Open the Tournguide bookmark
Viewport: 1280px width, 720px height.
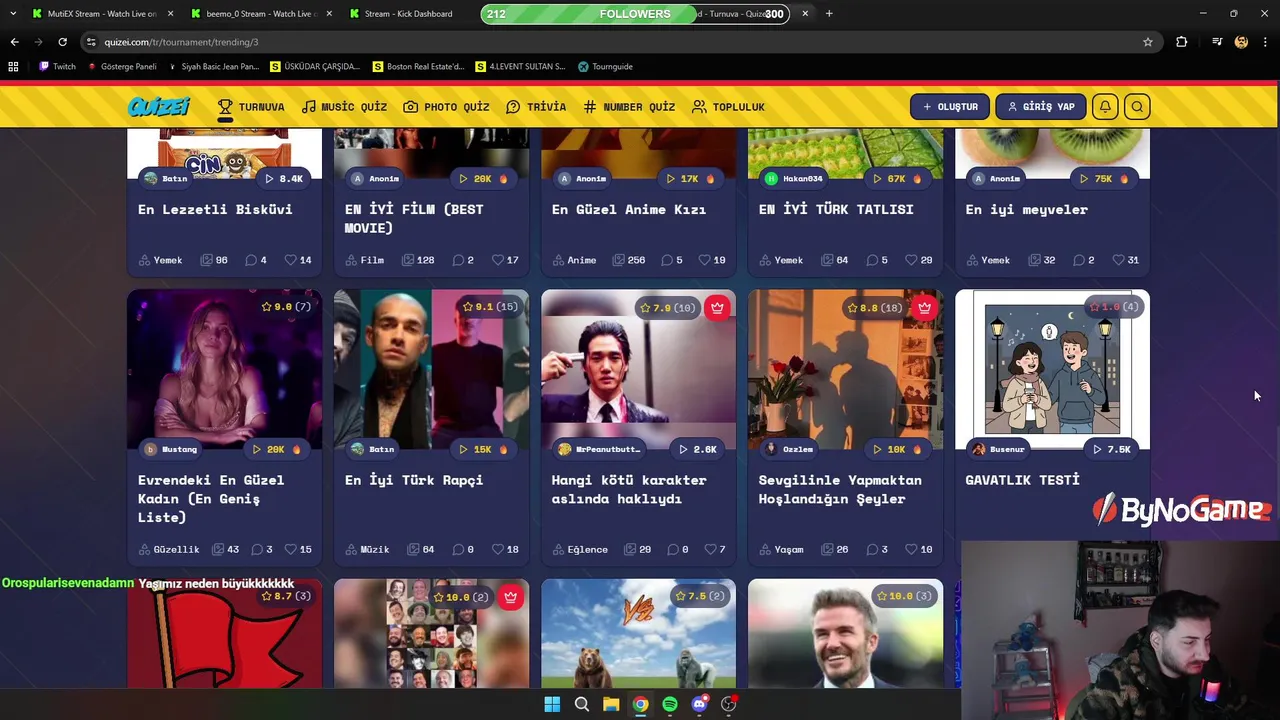pos(605,67)
